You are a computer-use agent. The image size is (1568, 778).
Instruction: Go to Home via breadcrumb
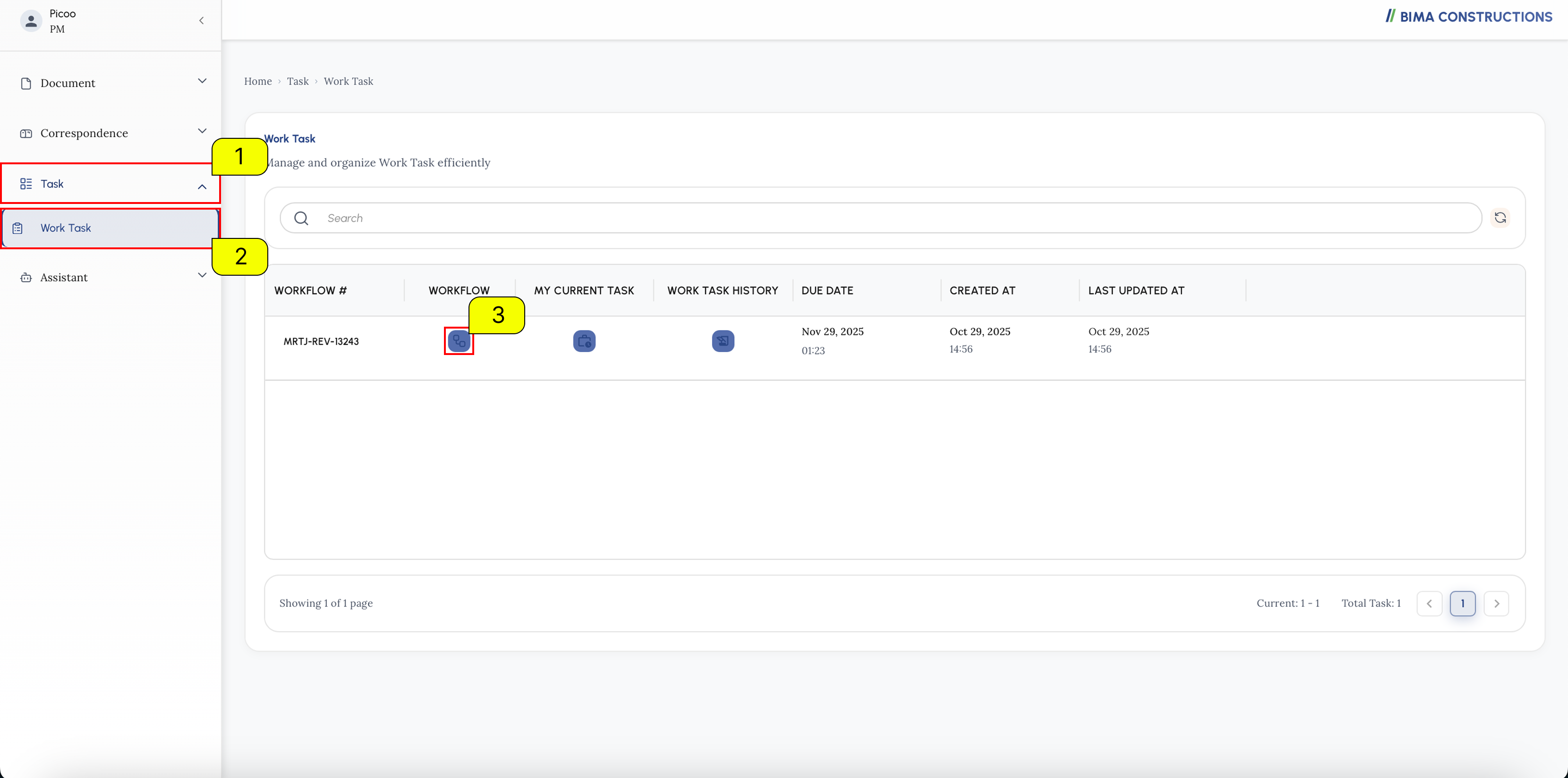point(258,81)
